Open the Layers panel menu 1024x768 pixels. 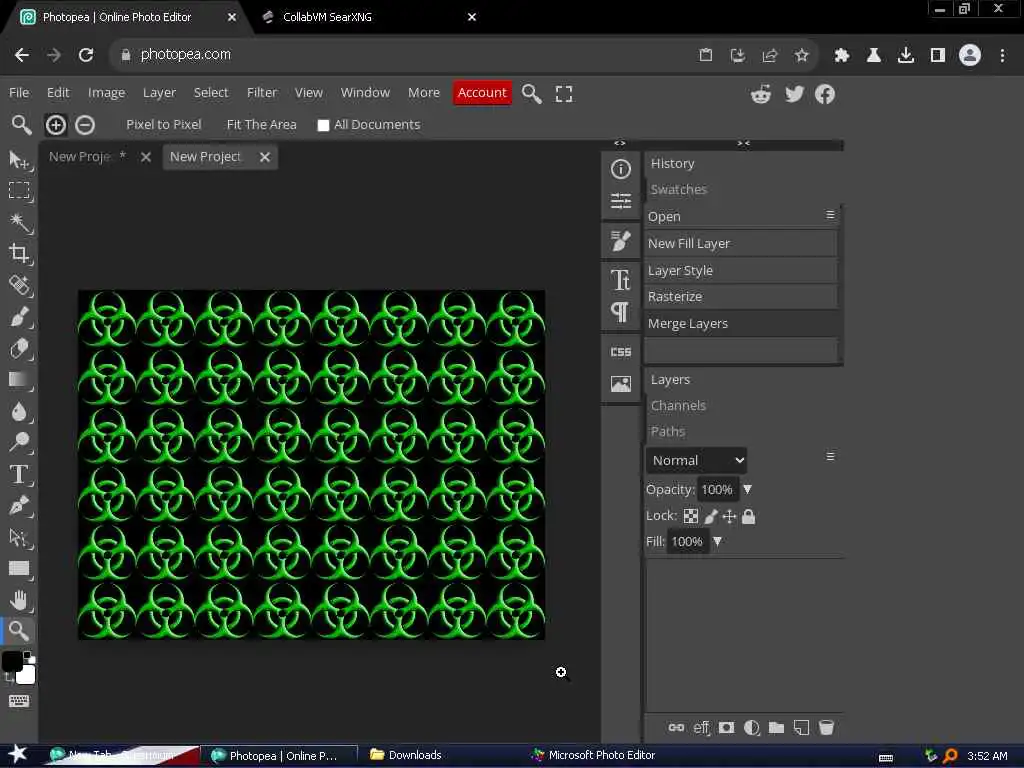point(830,456)
